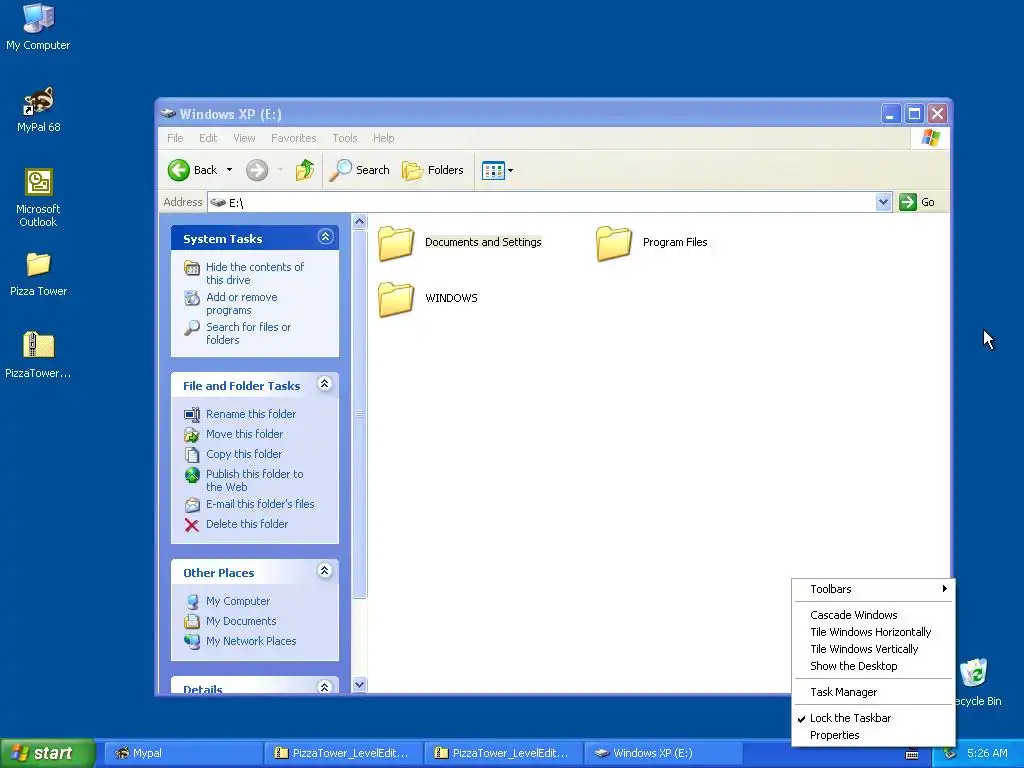Click the task pane scroll down arrow

tap(359, 685)
